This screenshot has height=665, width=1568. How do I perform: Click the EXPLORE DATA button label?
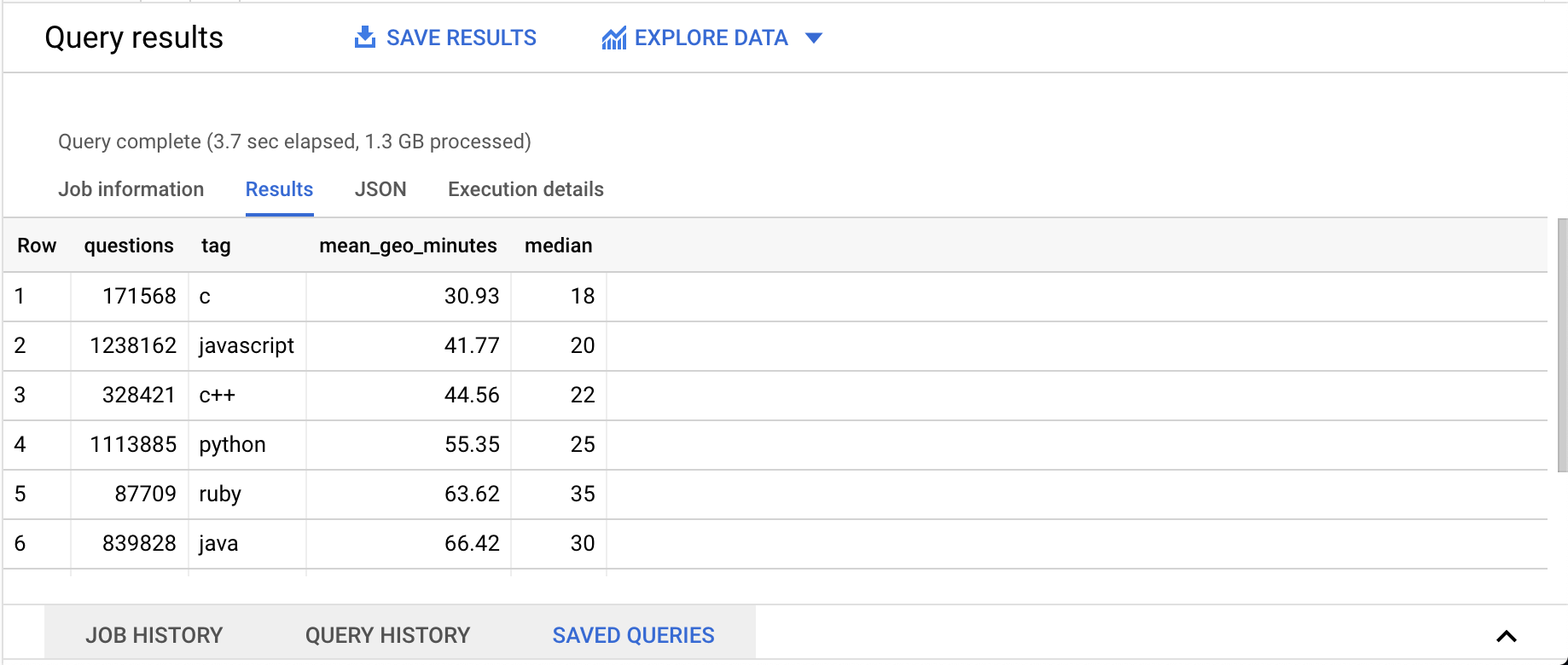(x=711, y=38)
